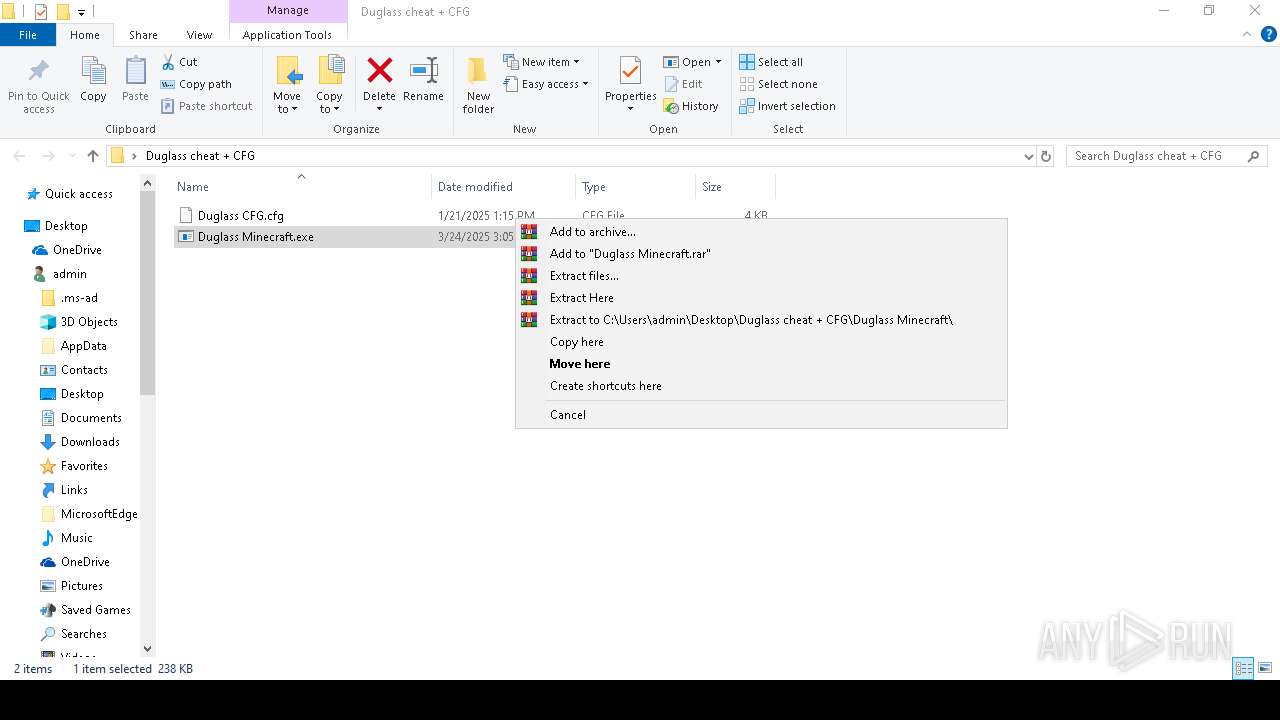Image resolution: width=1280 pixels, height=720 pixels.
Task: Click Edit in Open group
Action: (x=683, y=84)
